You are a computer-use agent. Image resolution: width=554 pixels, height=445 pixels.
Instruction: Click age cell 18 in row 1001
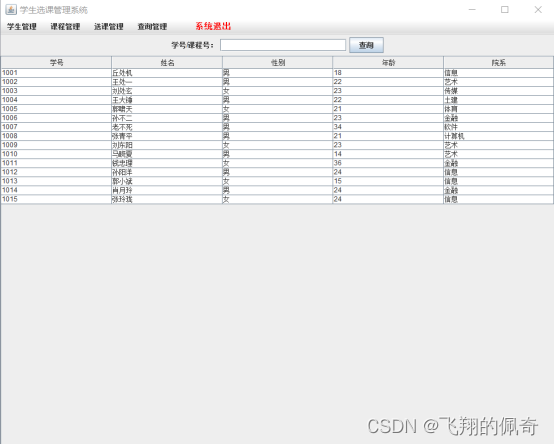[x=388, y=73]
